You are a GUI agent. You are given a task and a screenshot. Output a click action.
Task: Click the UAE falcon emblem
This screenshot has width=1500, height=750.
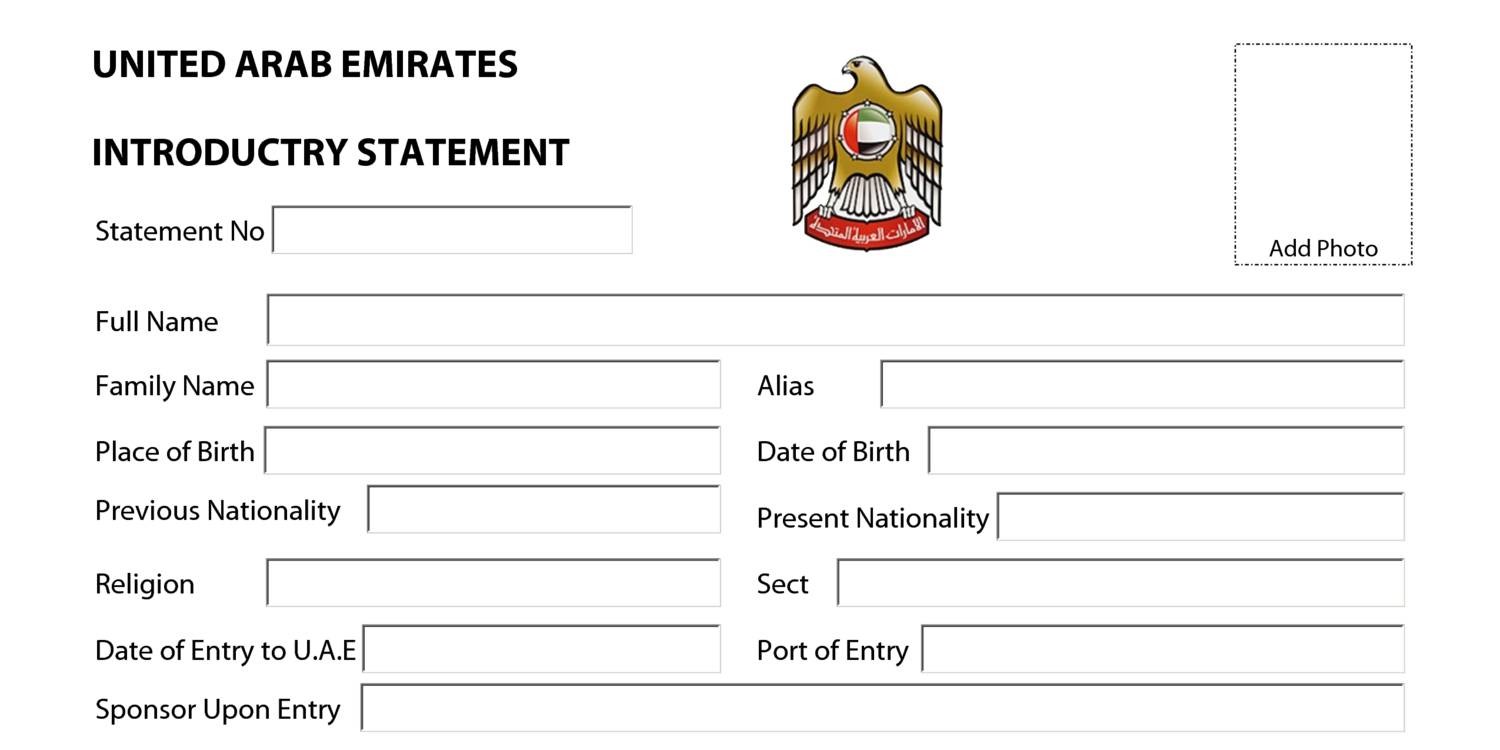pyautogui.click(x=867, y=152)
